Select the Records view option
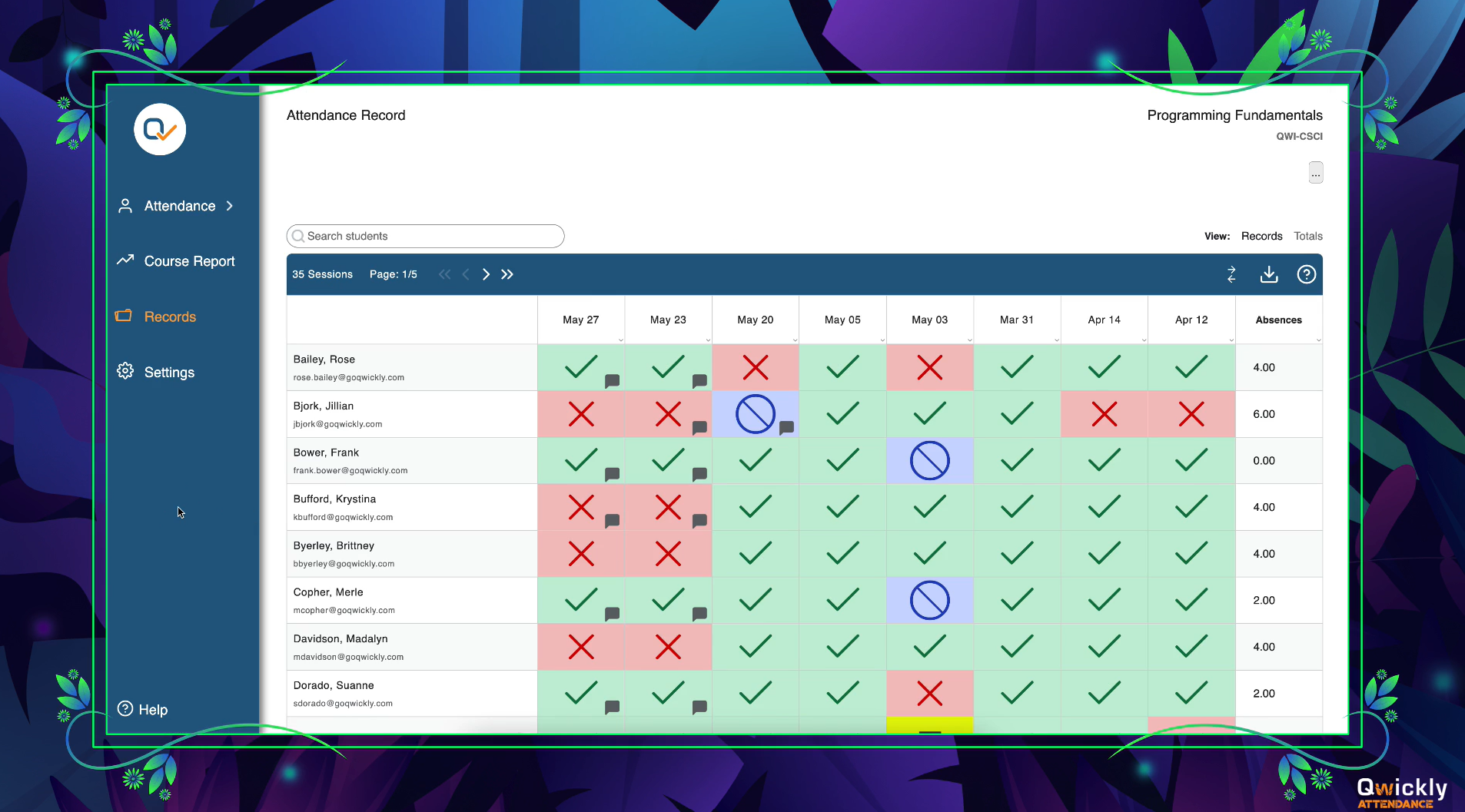Screen dimensions: 1465x812 [x=1261, y=236]
